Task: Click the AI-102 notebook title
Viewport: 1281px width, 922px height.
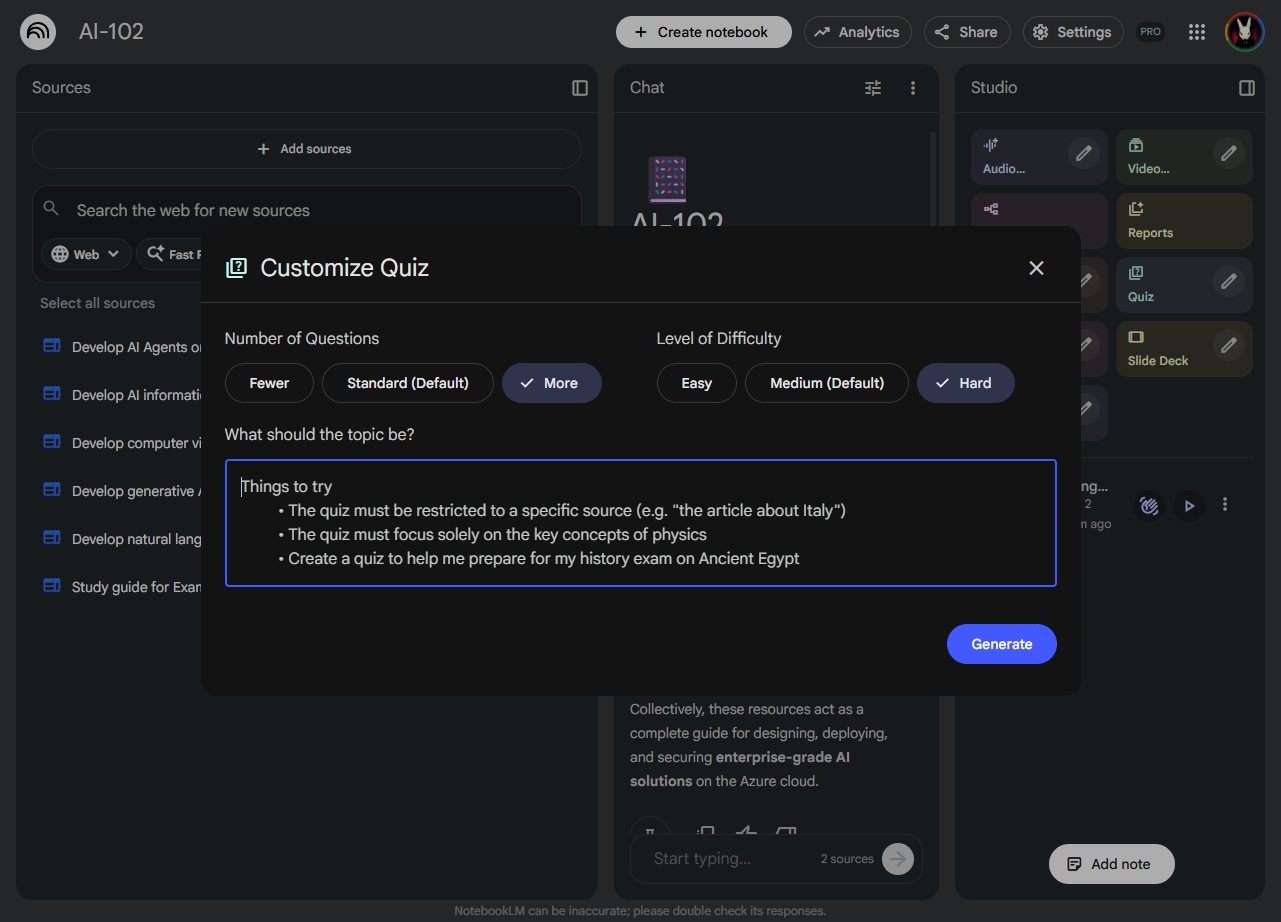Action: point(111,31)
